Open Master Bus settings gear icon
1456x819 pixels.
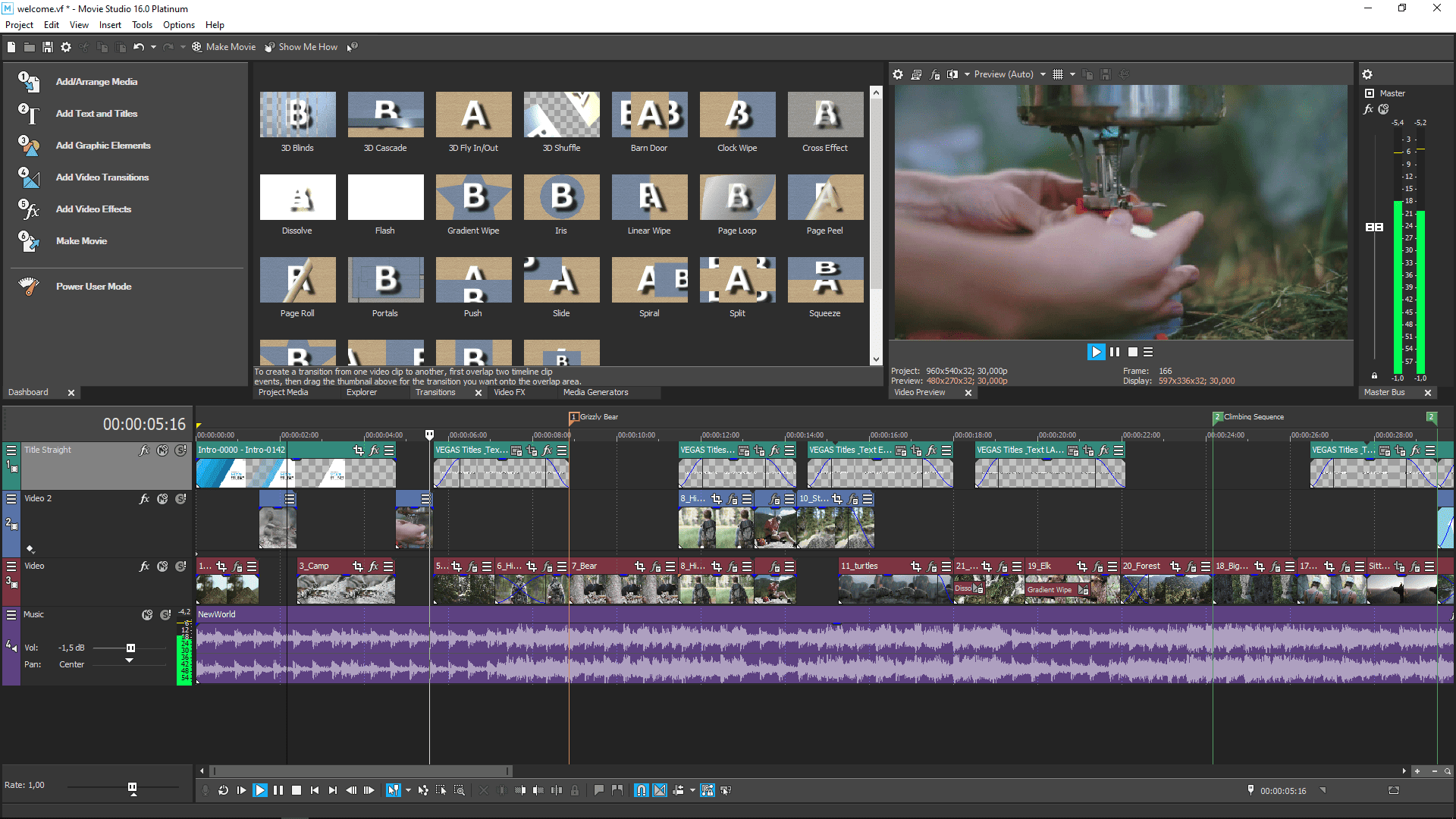[1367, 74]
